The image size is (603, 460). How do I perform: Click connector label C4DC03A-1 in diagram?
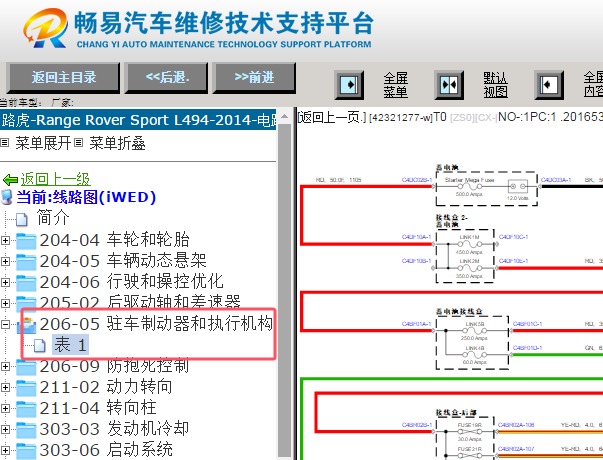tap(556, 180)
